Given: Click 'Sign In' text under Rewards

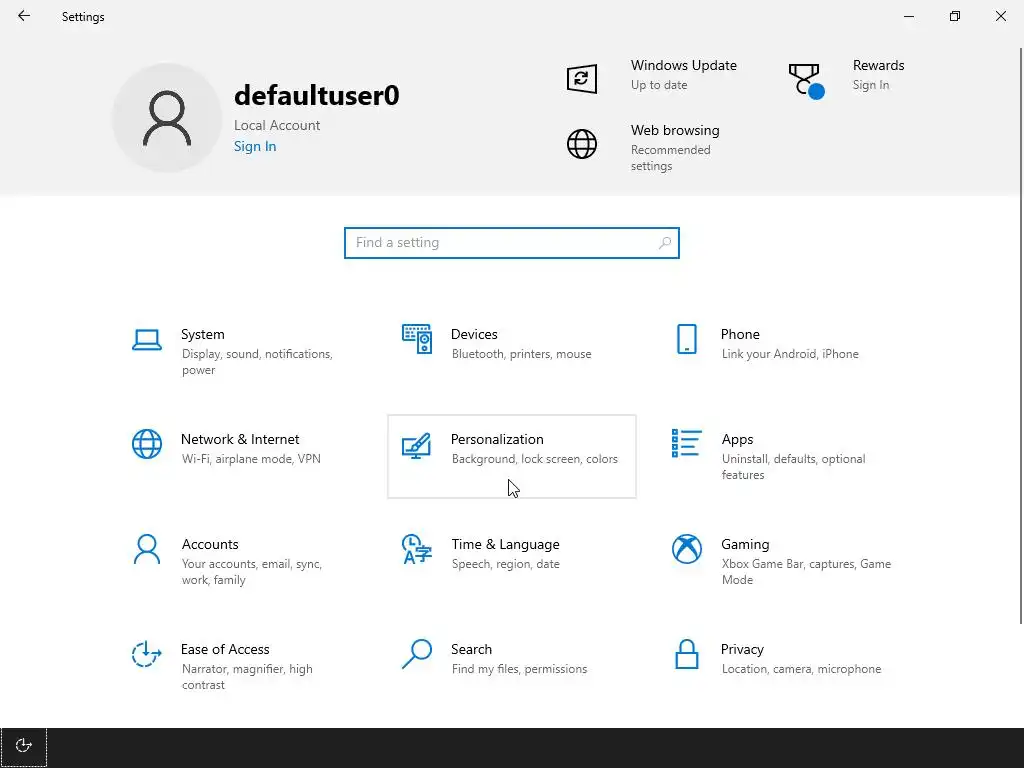Looking at the screenshot, I should (x=871, y=85).
